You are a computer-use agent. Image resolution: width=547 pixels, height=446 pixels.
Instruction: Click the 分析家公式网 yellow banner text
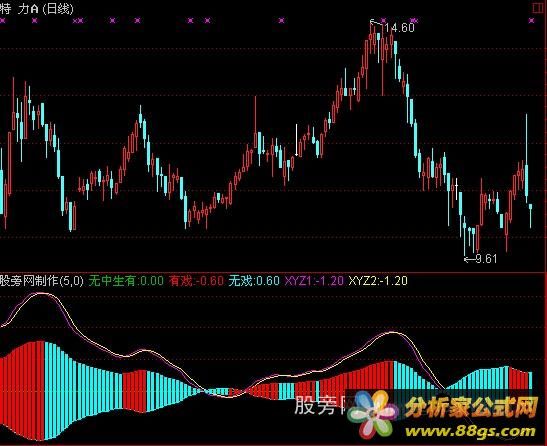pos(471,407)
